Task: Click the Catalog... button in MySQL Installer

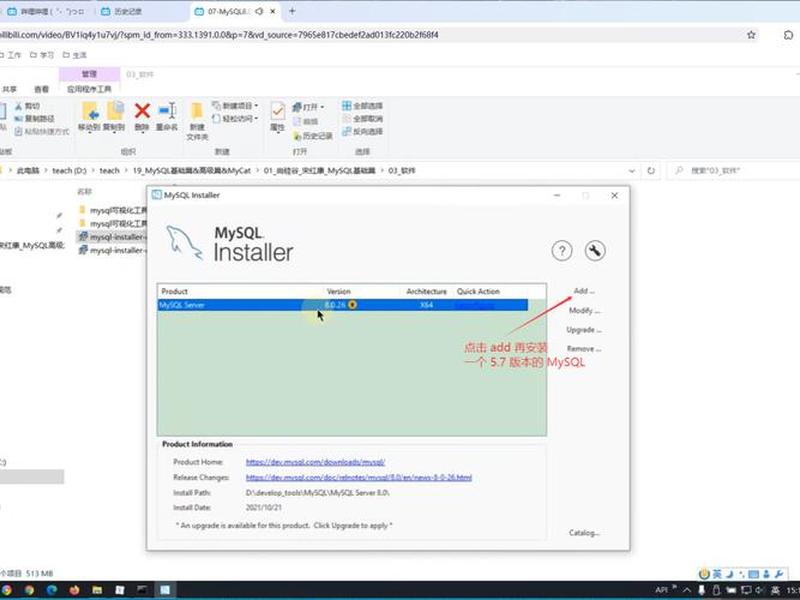Action: click(x=584, y=533)
